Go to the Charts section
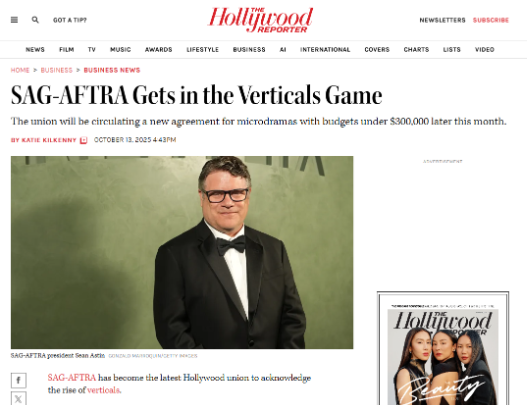527x405 pixels. (416, 50)
